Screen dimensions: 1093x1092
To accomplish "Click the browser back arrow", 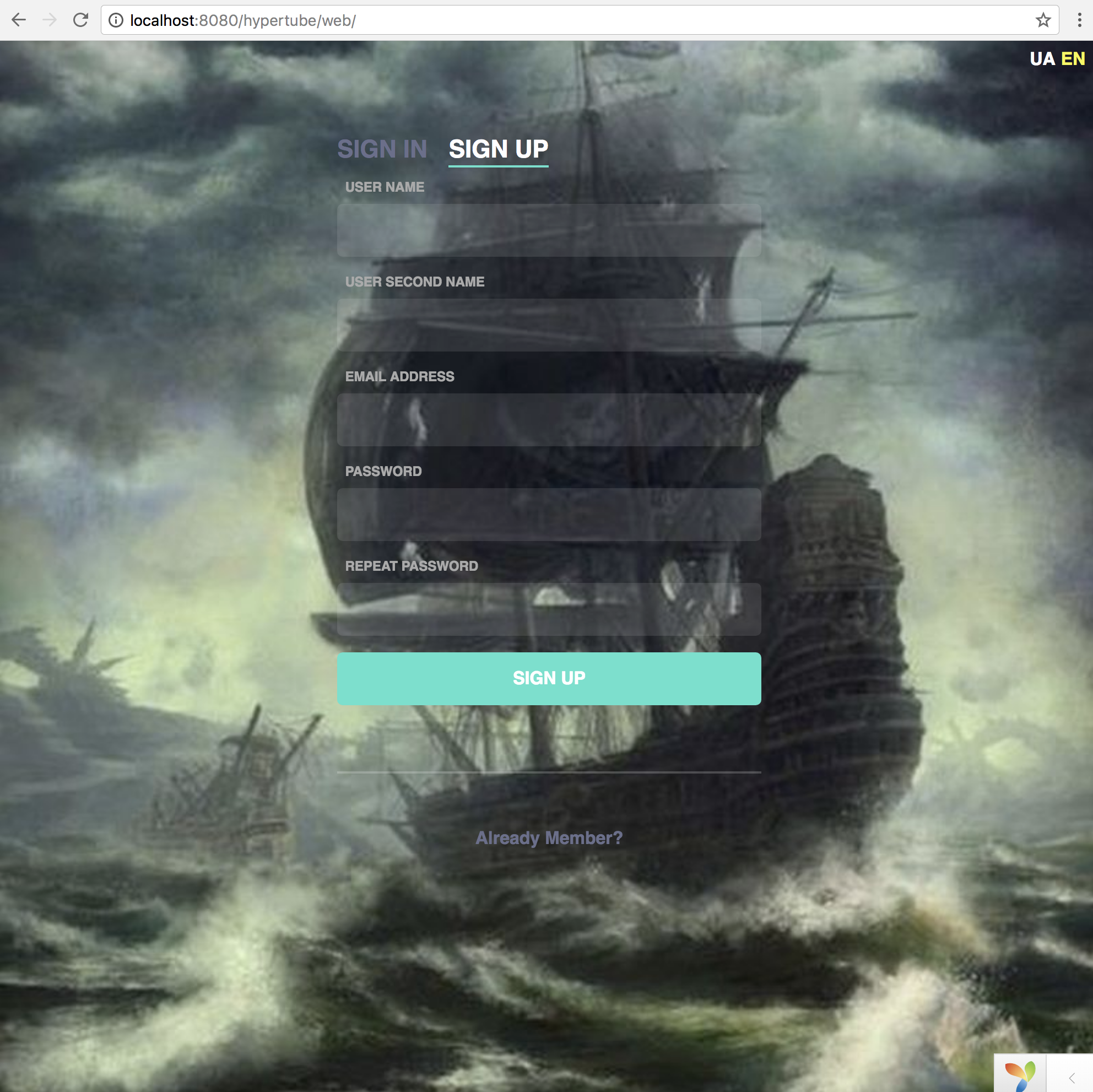I will [19, 20].
